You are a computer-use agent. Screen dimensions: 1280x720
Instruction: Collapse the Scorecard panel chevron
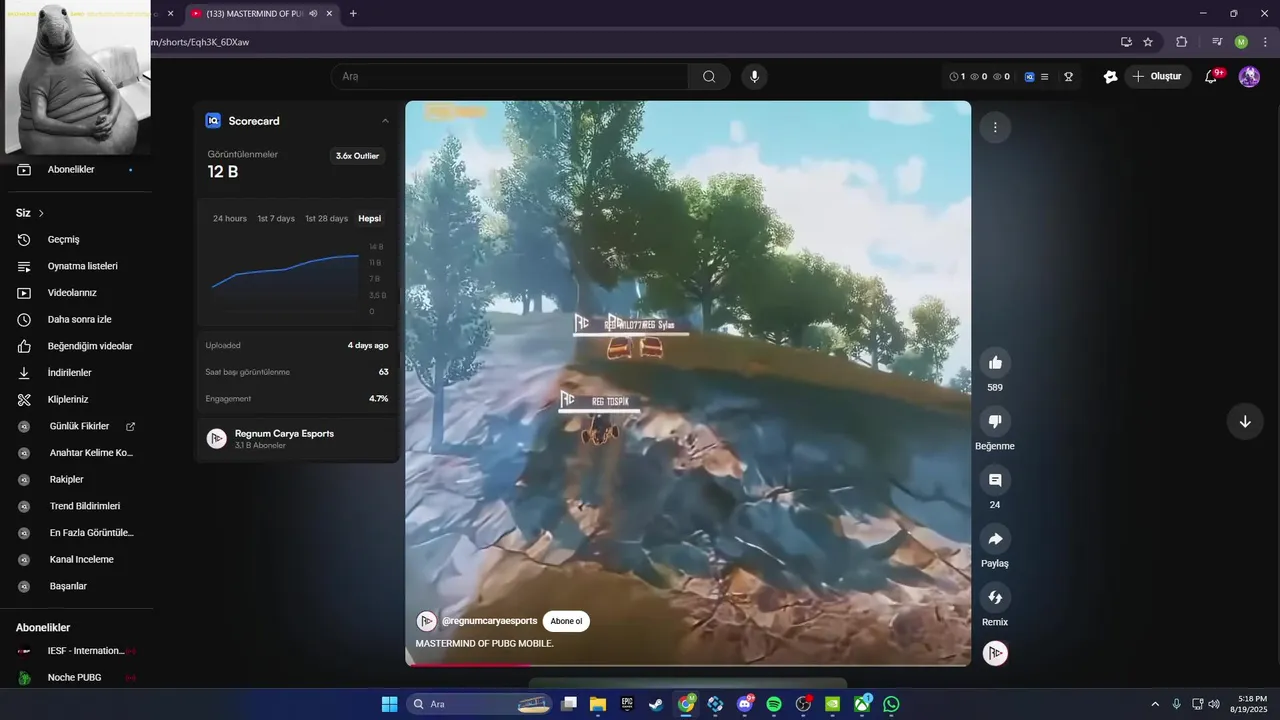[385, 121]
